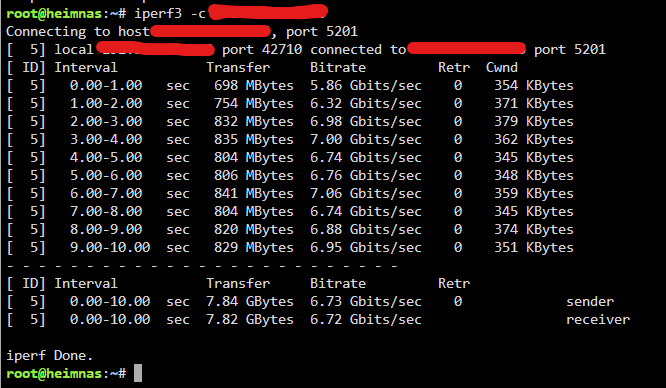This screenshot has width=666, height=388.
Task: Click the 7.84 GBytes total transfer
Action: tap(250, 301)
